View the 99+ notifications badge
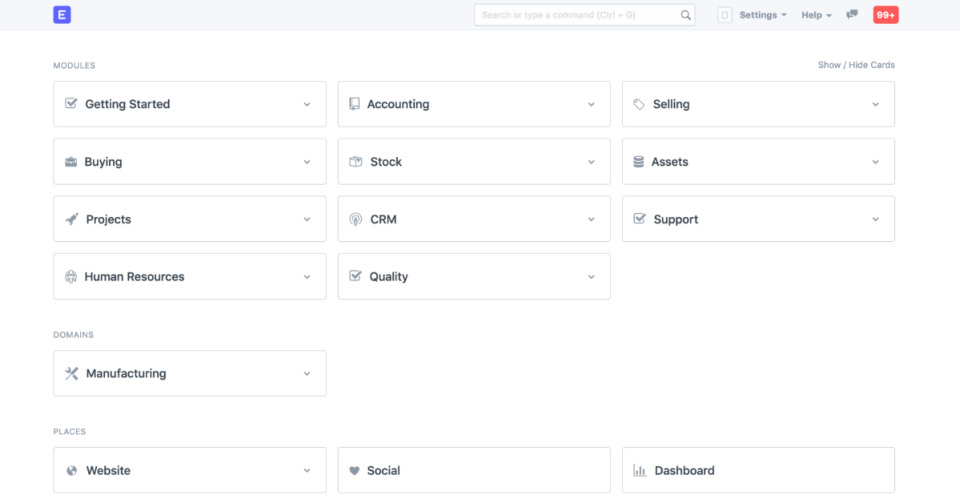The image size is (960, 499). click(x=885, y=15)
